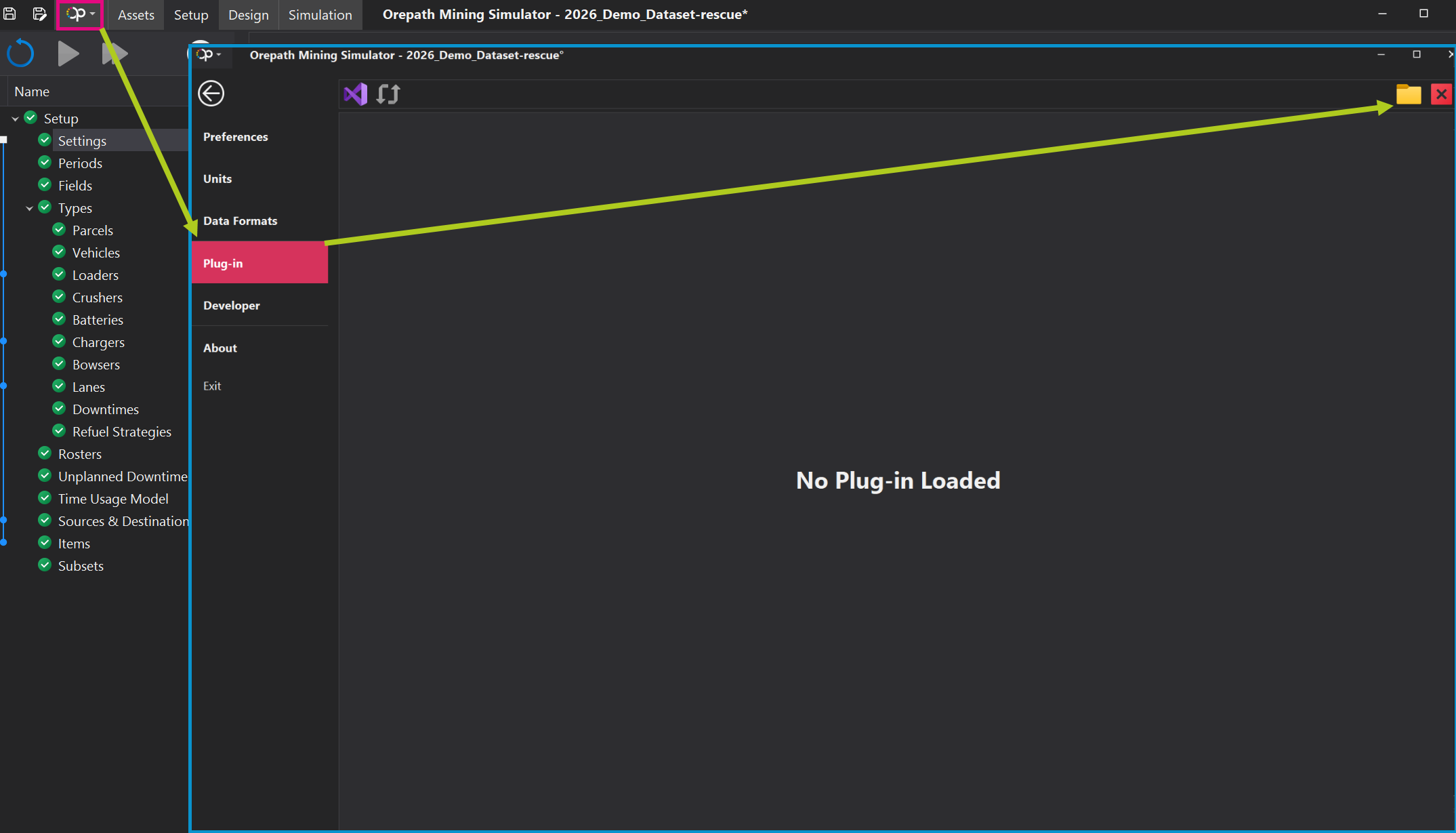Image resolution: width=1456 pixels, height=833 pixels.
Task: Open the yellow folder browse icon
Action: (x=1409, y=94)
